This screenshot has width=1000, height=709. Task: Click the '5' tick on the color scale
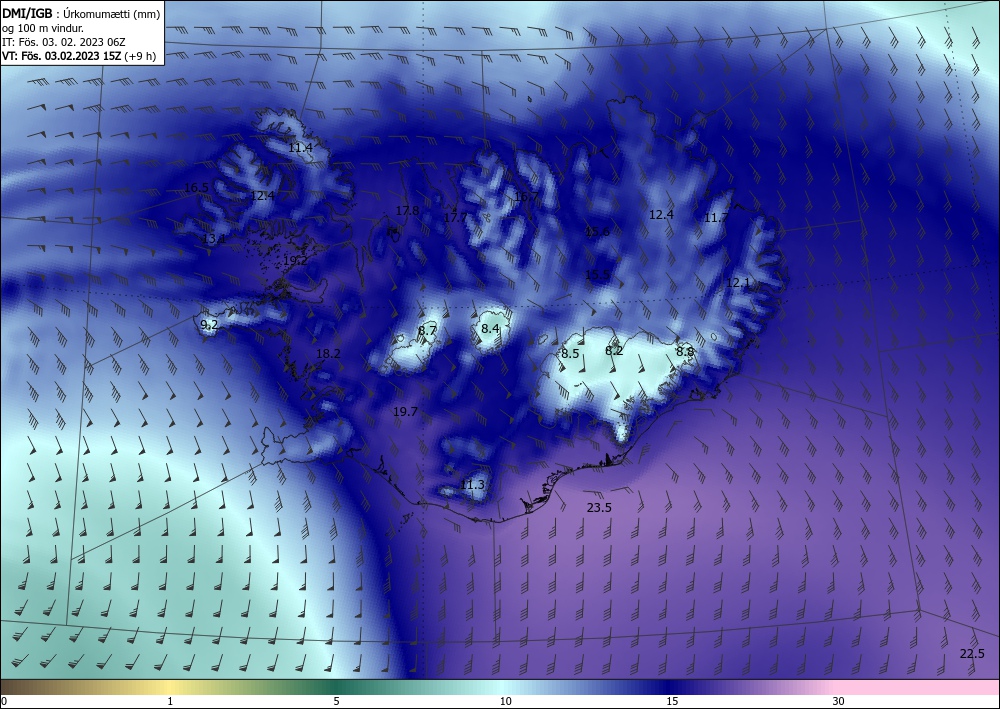(x=336, y=702)
